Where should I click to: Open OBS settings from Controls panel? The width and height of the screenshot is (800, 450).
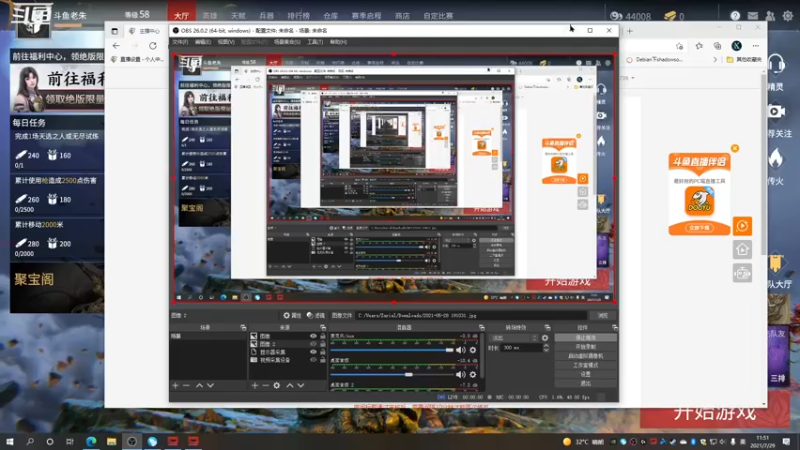(x=585, y=374)
